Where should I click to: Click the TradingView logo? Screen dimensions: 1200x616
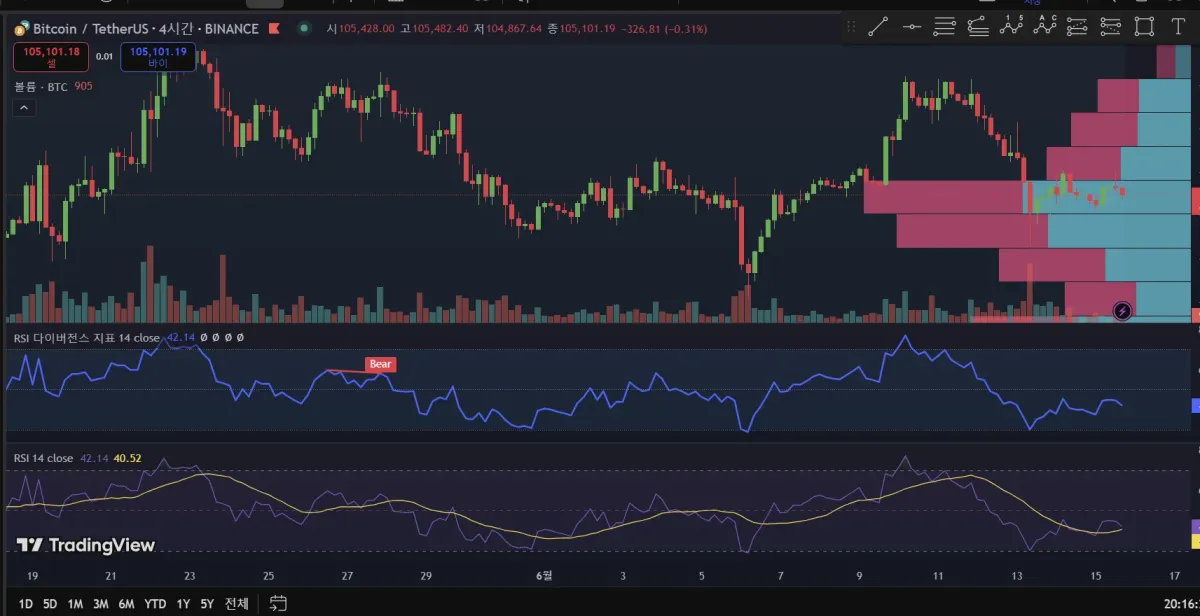(x=85, y=545)
